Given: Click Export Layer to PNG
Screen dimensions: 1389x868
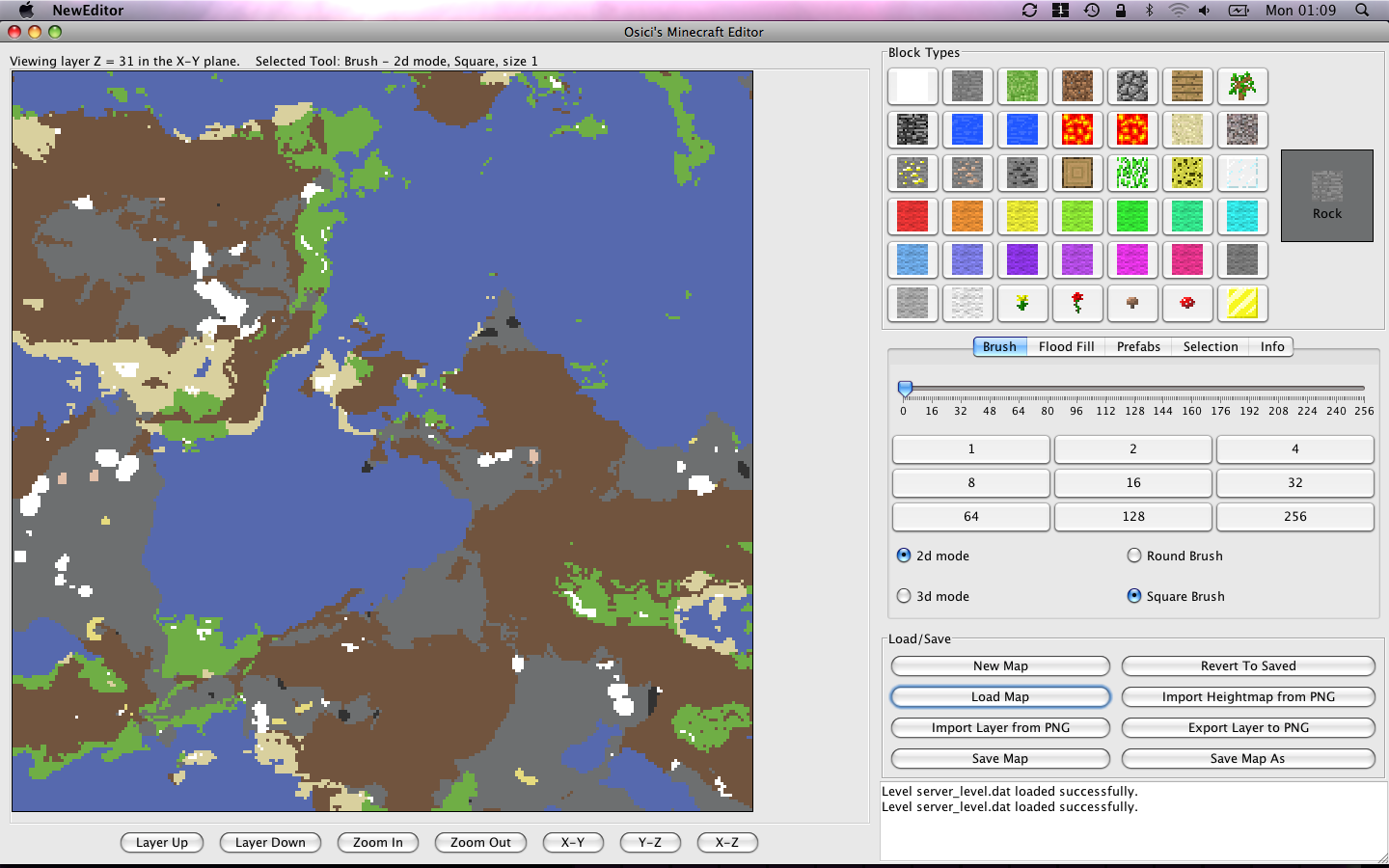Looking at the screenshot, I should (x=1248, y=727).
